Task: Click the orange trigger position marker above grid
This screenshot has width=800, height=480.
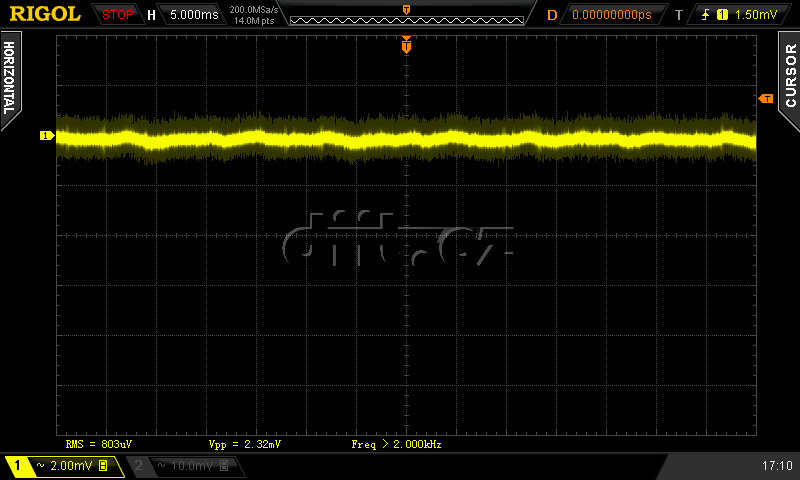Action: (406, 46)
